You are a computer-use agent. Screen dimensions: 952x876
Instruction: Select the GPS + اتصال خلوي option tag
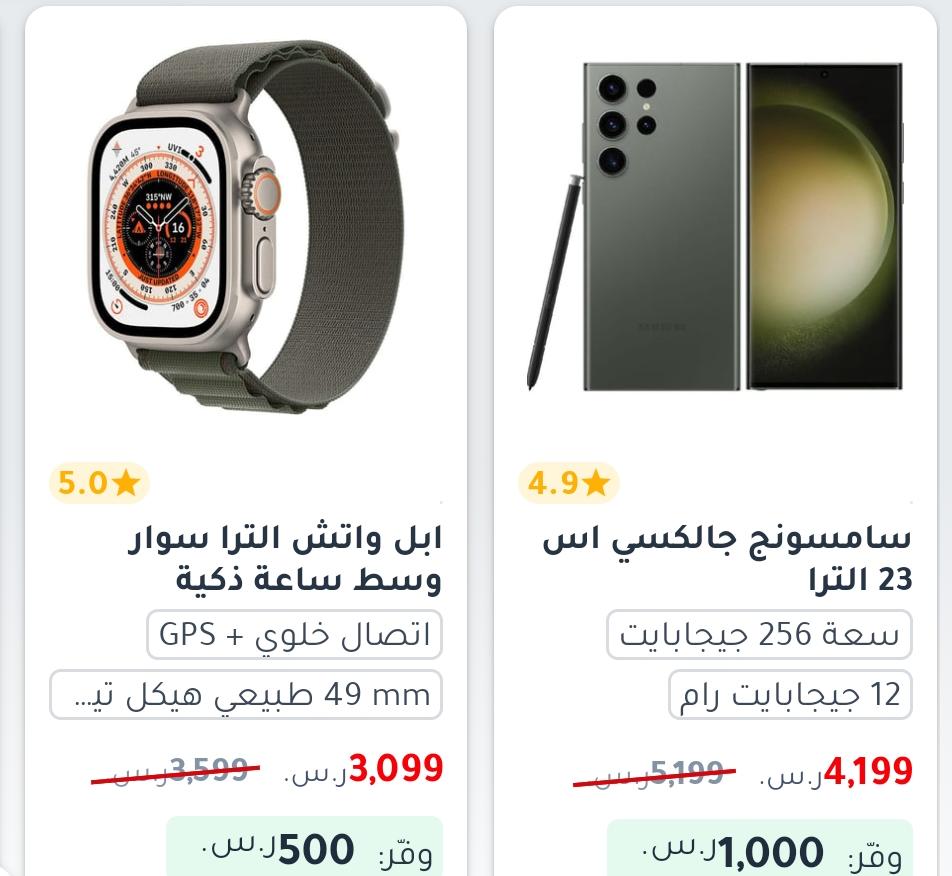(294, 634)
